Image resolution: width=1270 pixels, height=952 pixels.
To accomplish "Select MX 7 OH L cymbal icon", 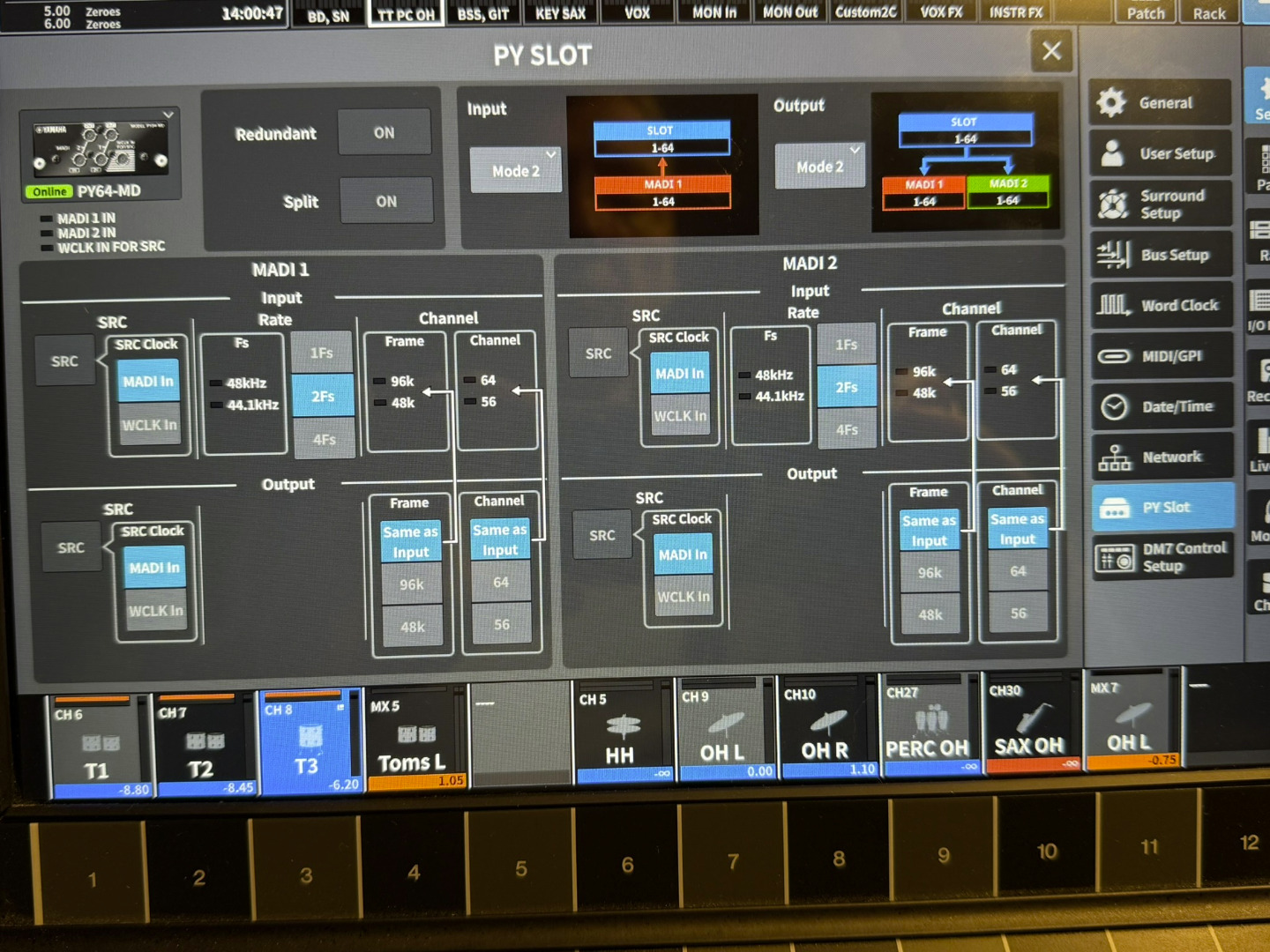I will tap(1133, 714).
